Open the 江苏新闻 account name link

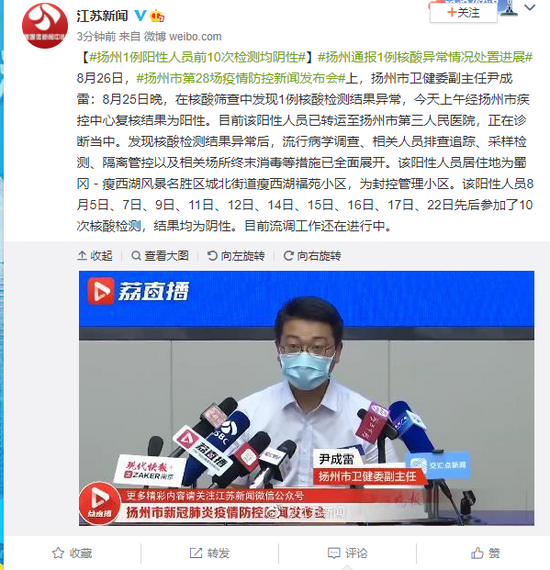102,16
